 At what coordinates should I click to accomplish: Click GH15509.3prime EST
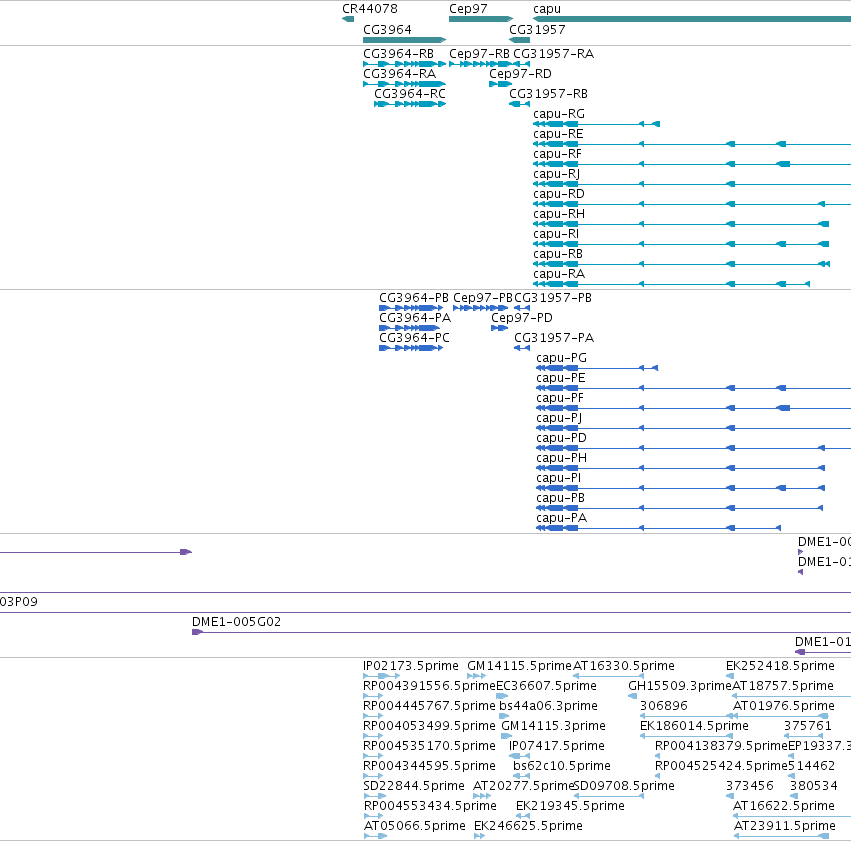[633, 696]
